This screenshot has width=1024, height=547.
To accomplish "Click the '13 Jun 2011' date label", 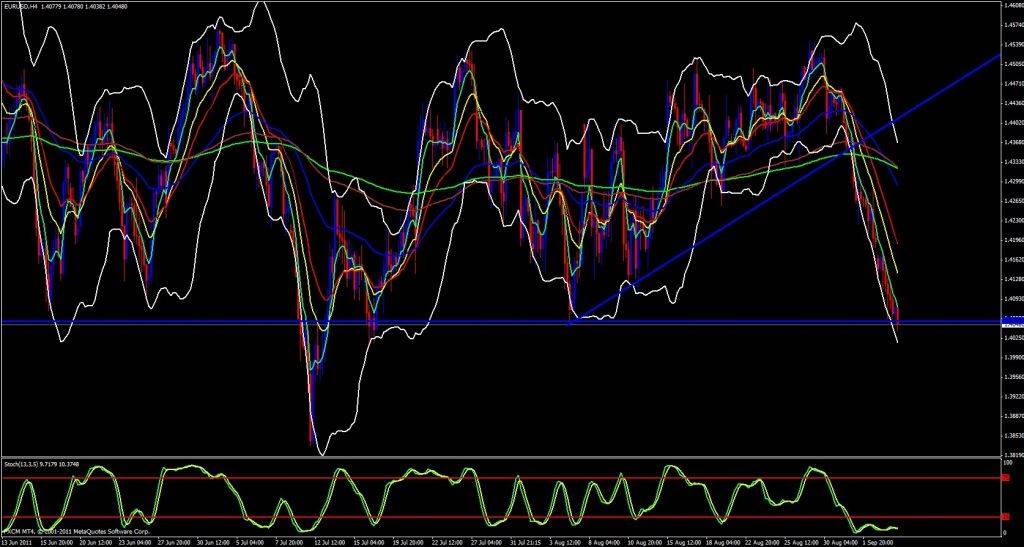I will pos(17,542).
